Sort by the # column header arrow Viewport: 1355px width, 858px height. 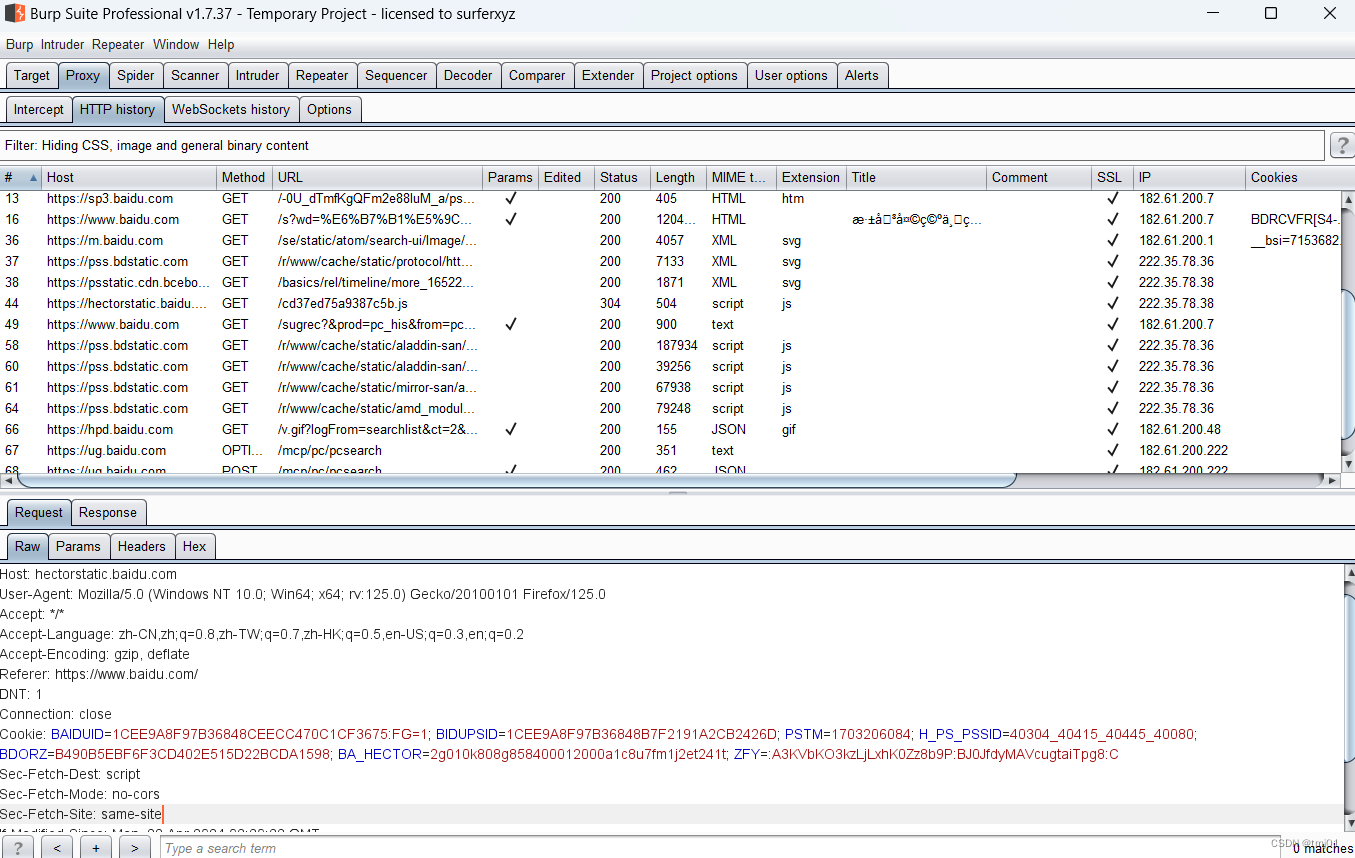(33, 177)
